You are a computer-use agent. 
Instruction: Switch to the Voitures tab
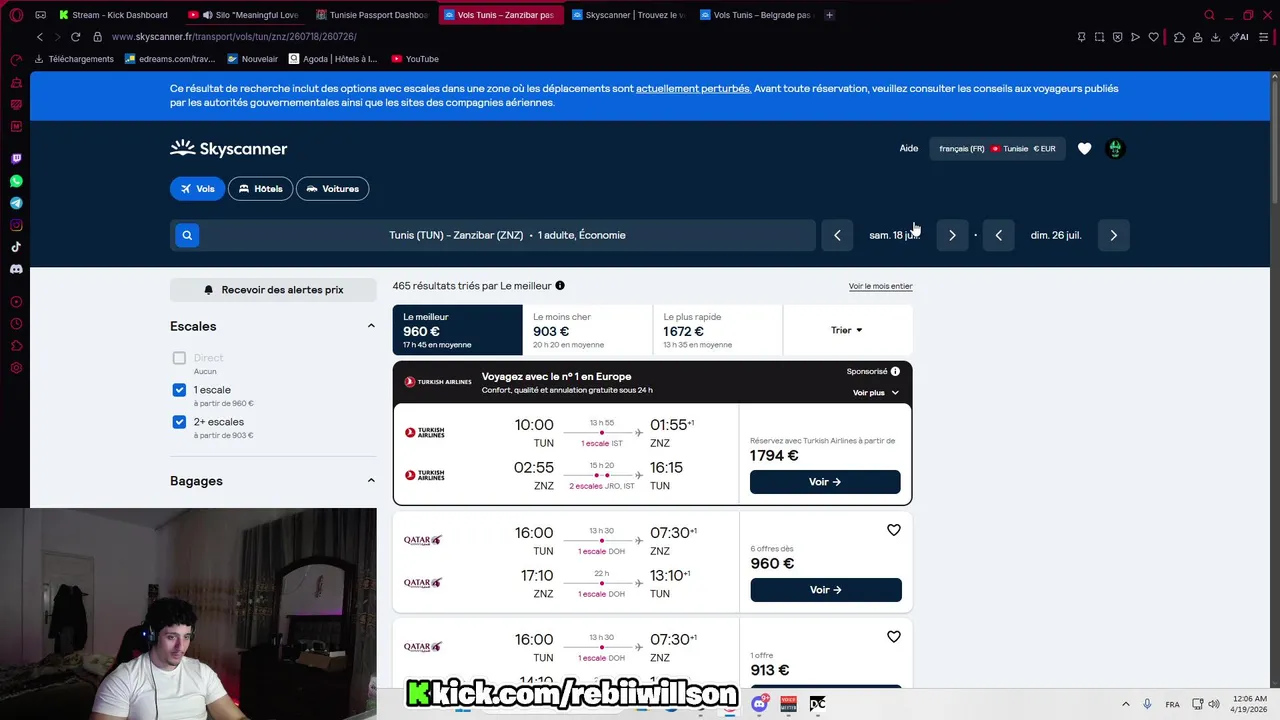[x=332, y=188]
